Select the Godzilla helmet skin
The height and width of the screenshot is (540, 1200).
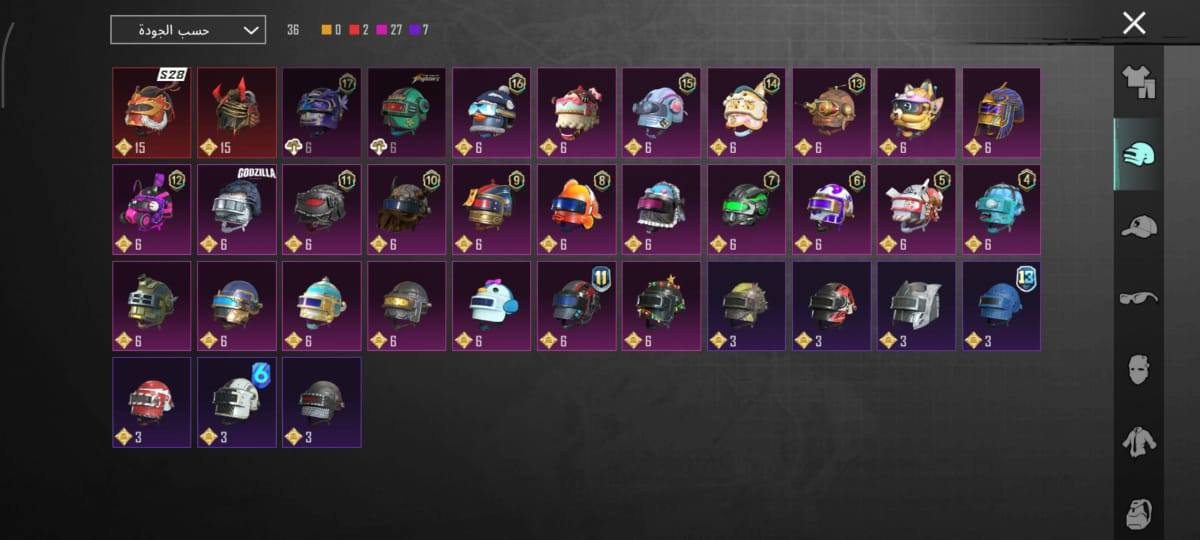[236, 210]
